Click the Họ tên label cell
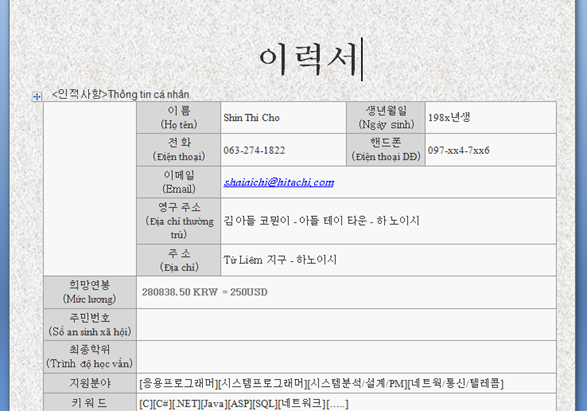The height and width of the screenshot is (411, 587). (179, 118)
